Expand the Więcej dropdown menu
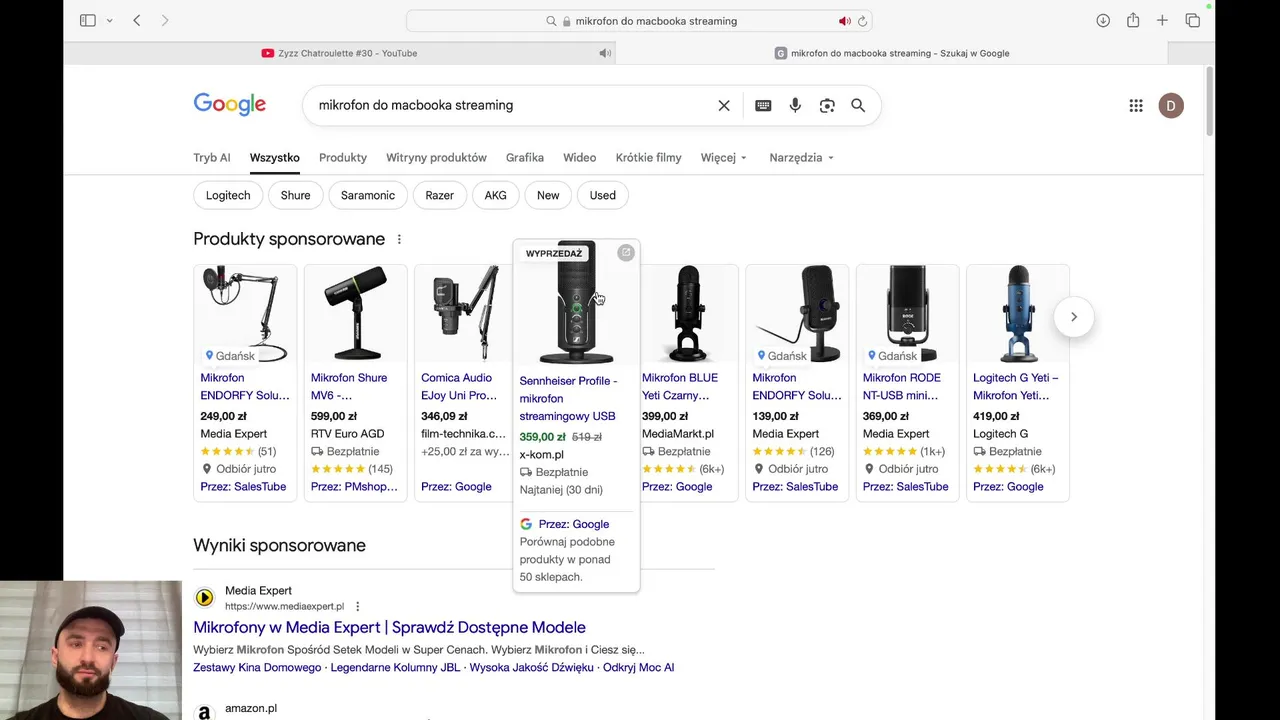Screen dimensions: 1280x720 tap(724, 157)
